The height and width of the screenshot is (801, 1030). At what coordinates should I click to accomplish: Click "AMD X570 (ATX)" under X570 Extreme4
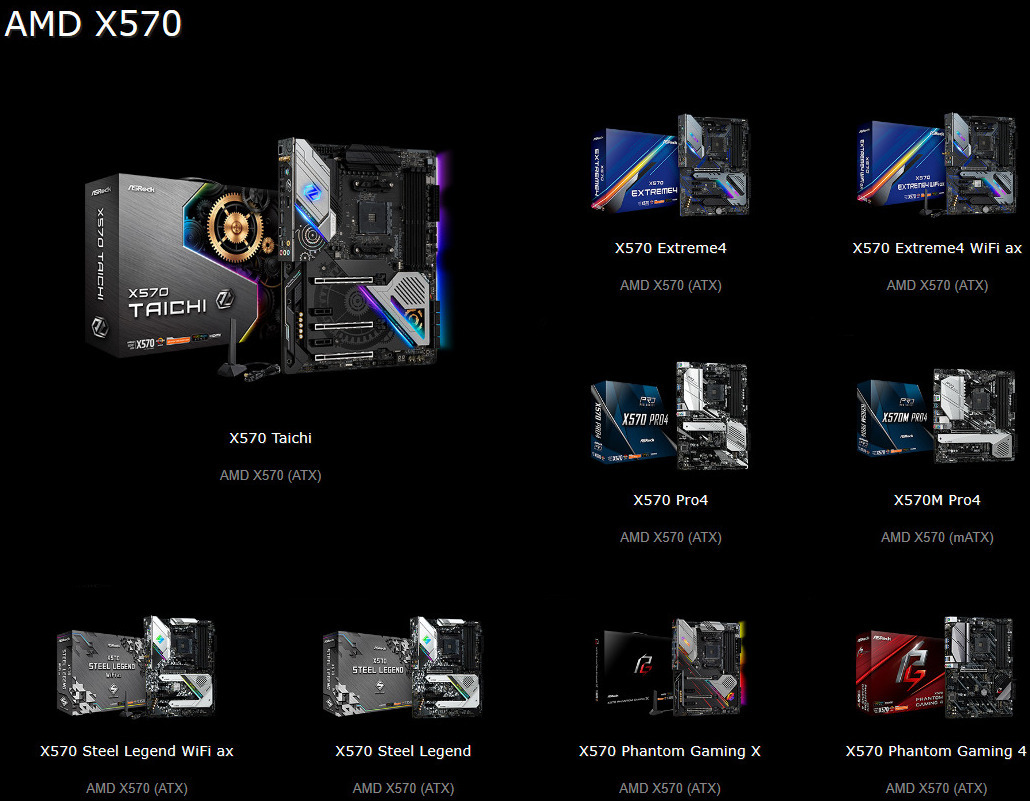coord(671,285)
